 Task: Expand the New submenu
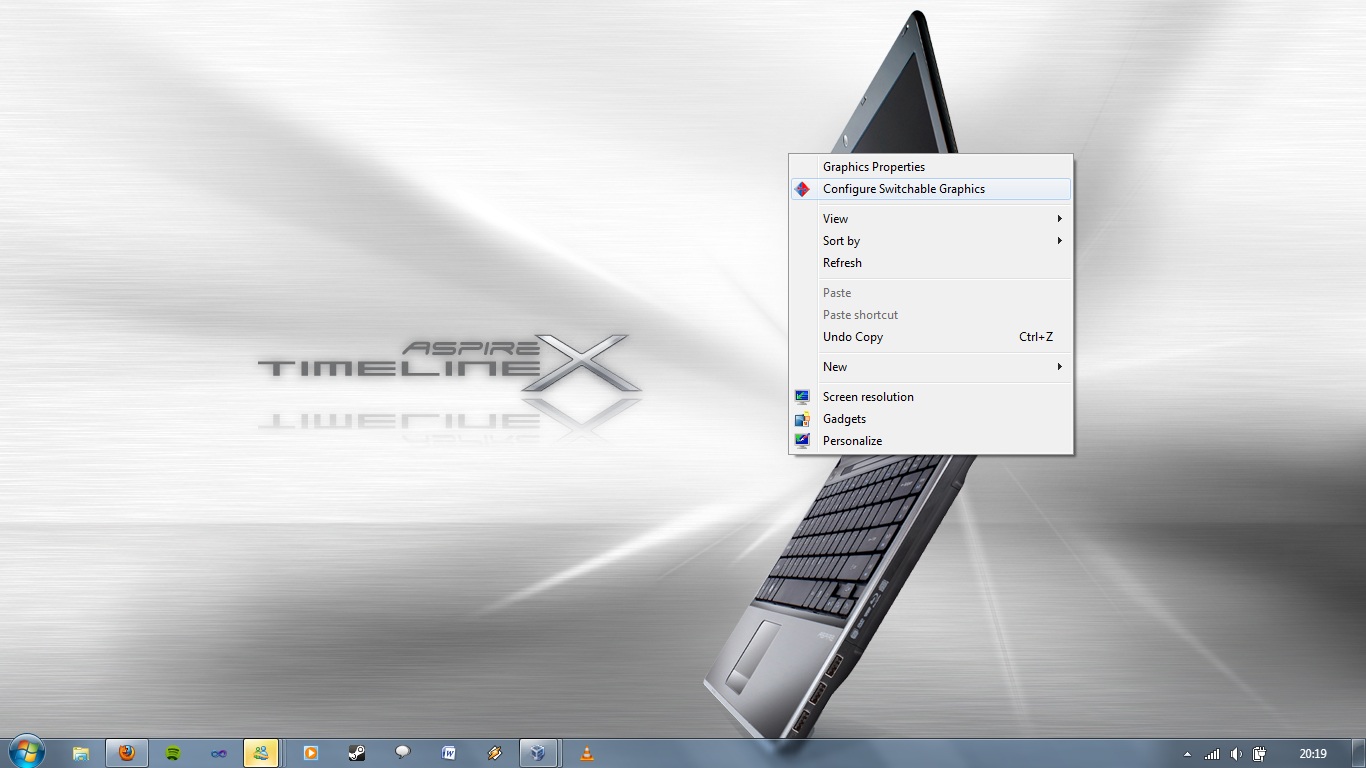(930, 367)
